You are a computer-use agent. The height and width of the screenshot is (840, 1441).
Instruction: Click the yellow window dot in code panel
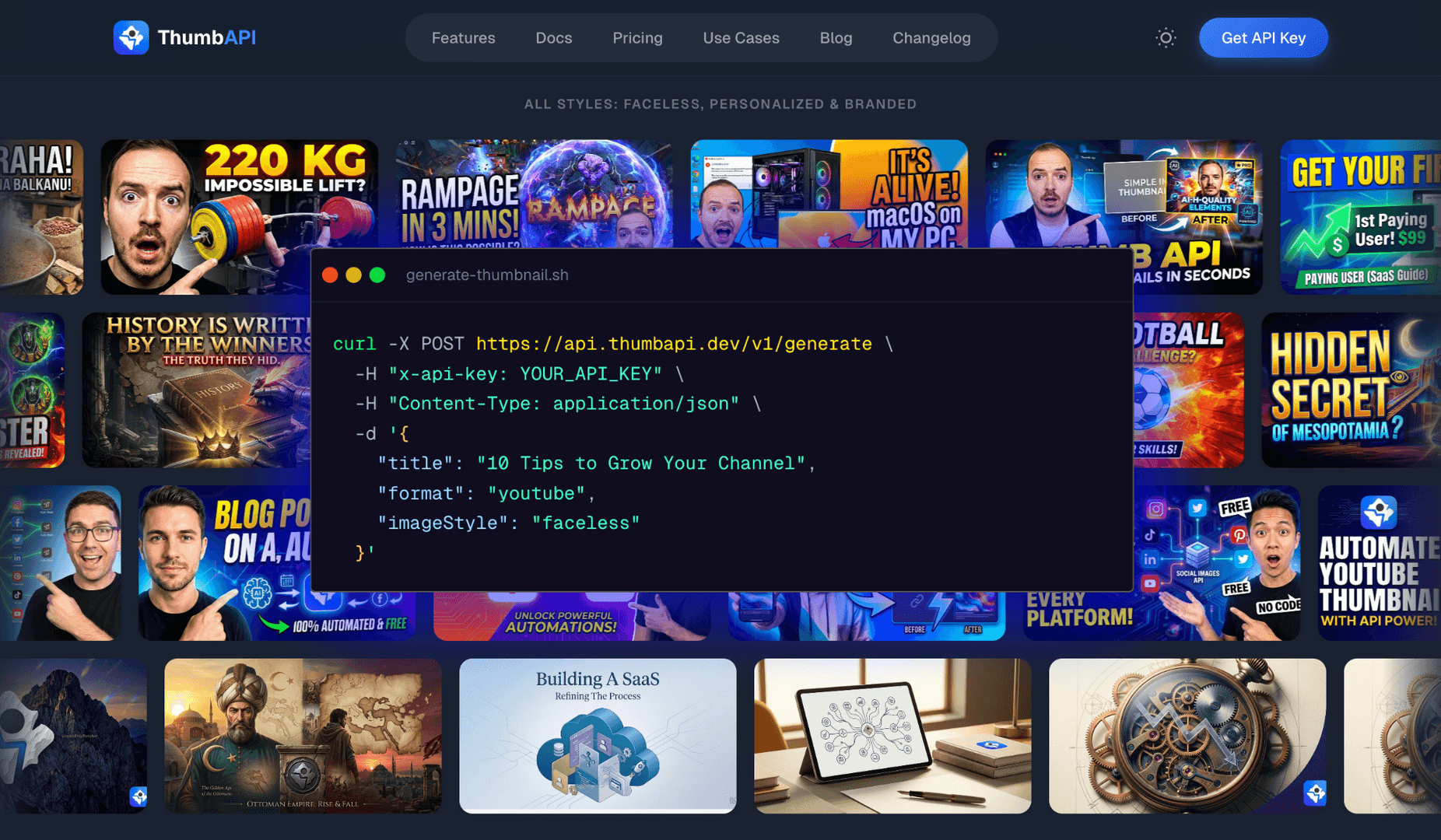[x=353, y=275]
